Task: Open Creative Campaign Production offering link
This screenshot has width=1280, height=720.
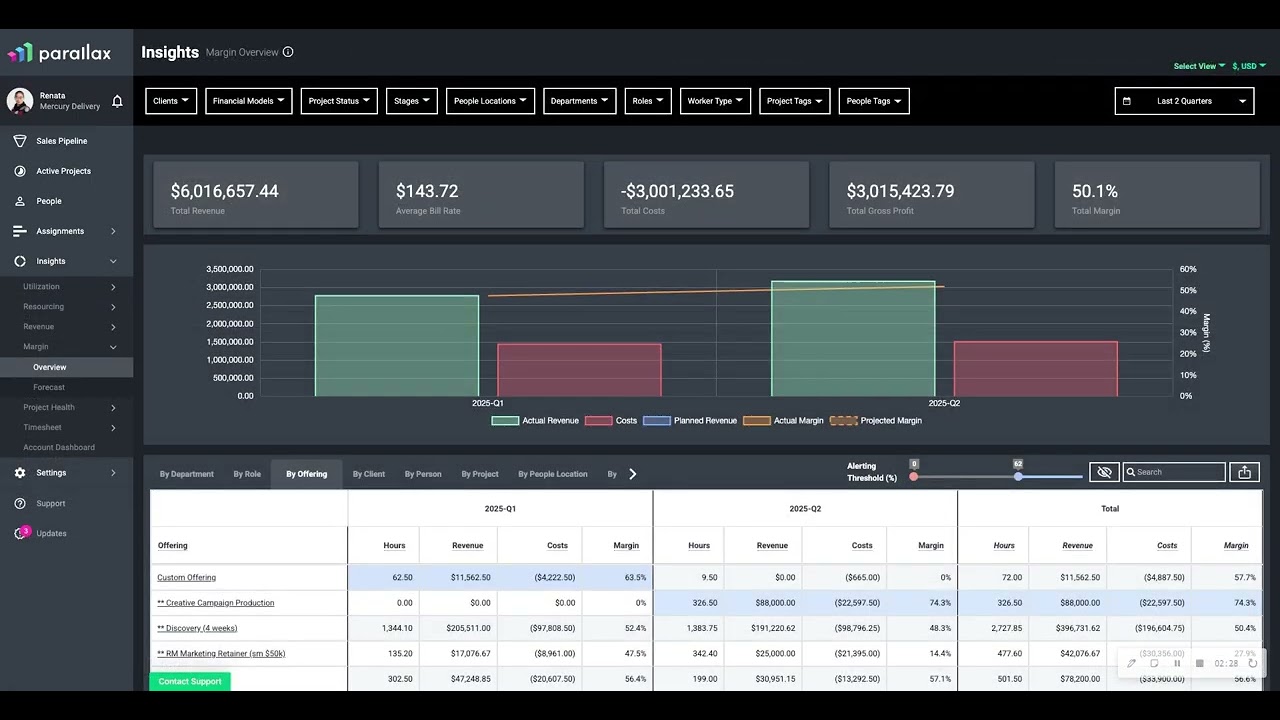Action: click(x=216, y=603)
